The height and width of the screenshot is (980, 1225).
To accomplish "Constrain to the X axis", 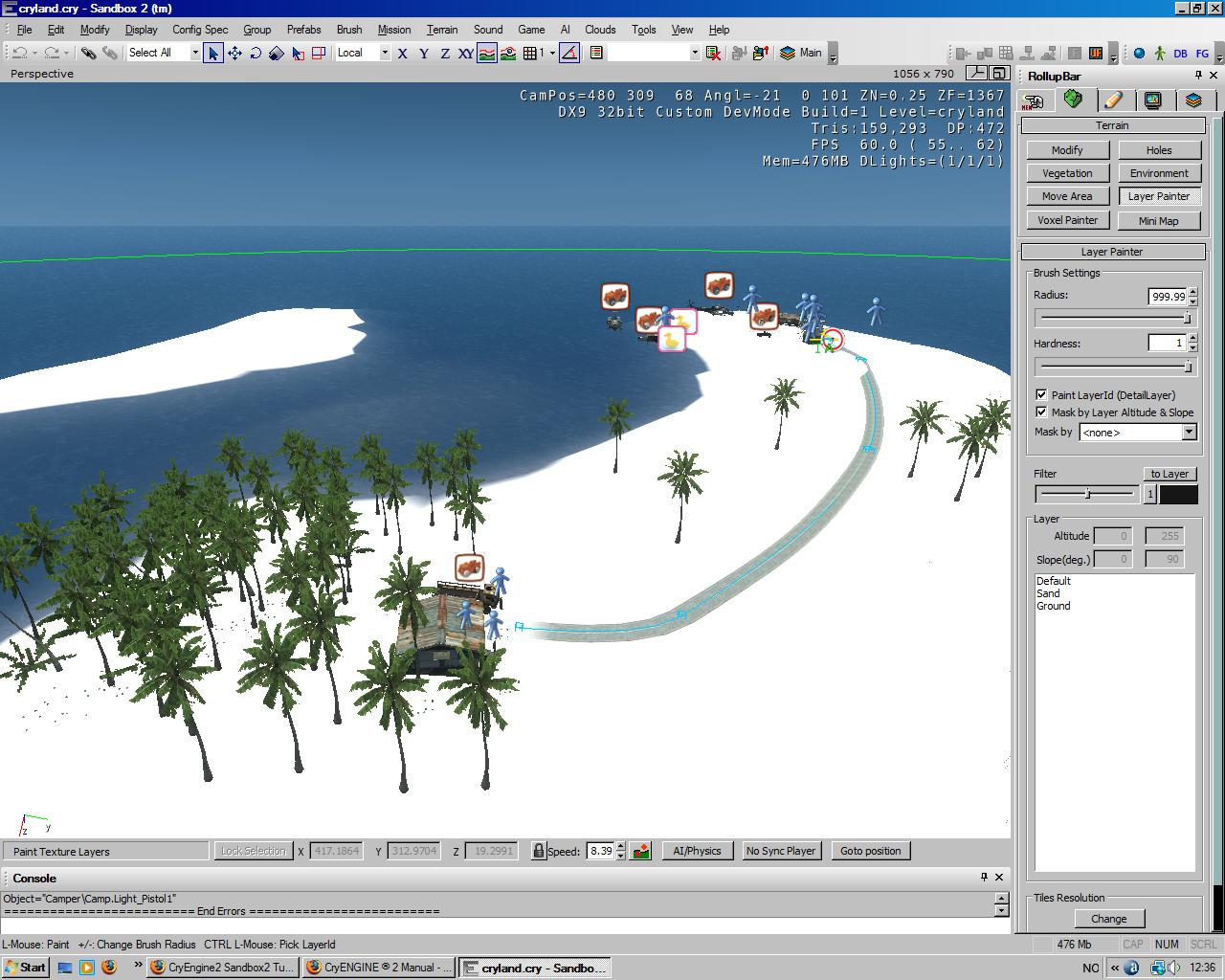I will point(403,53).
